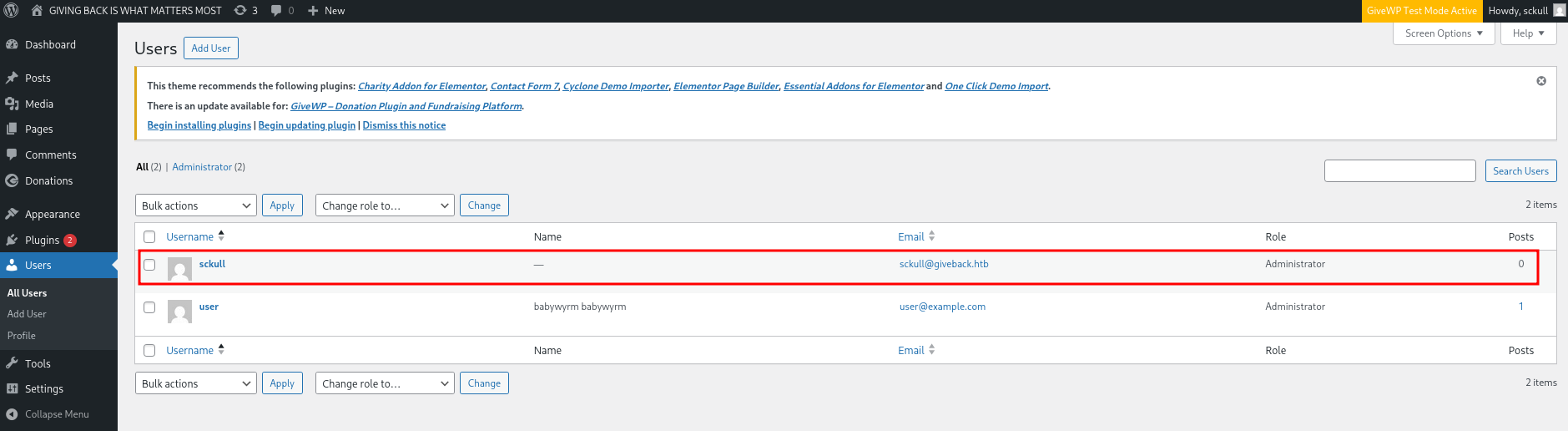
Task: Click the search users input field
Action: coord(1399,171)
